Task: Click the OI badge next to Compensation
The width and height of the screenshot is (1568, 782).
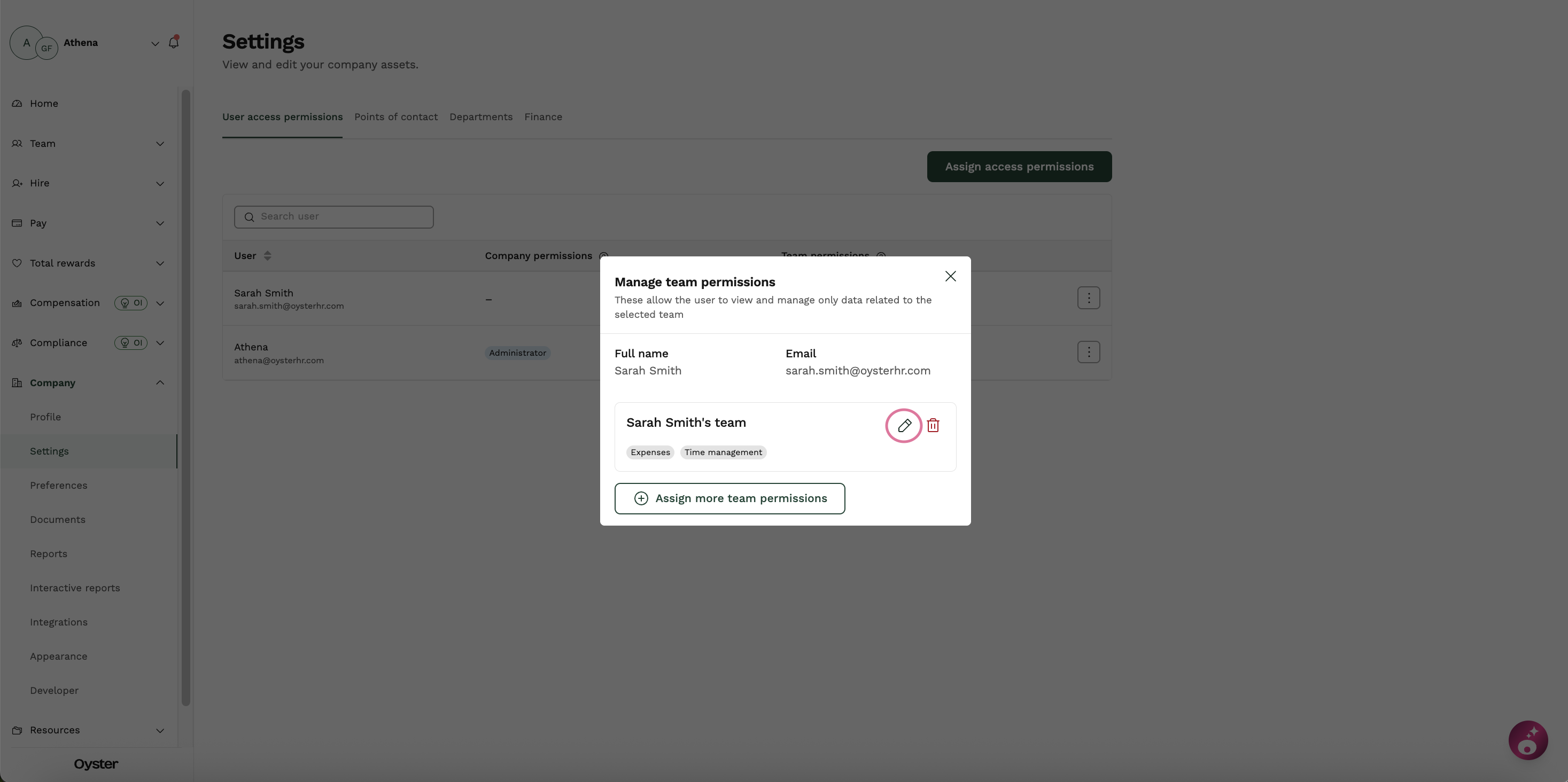Action: 131,303
